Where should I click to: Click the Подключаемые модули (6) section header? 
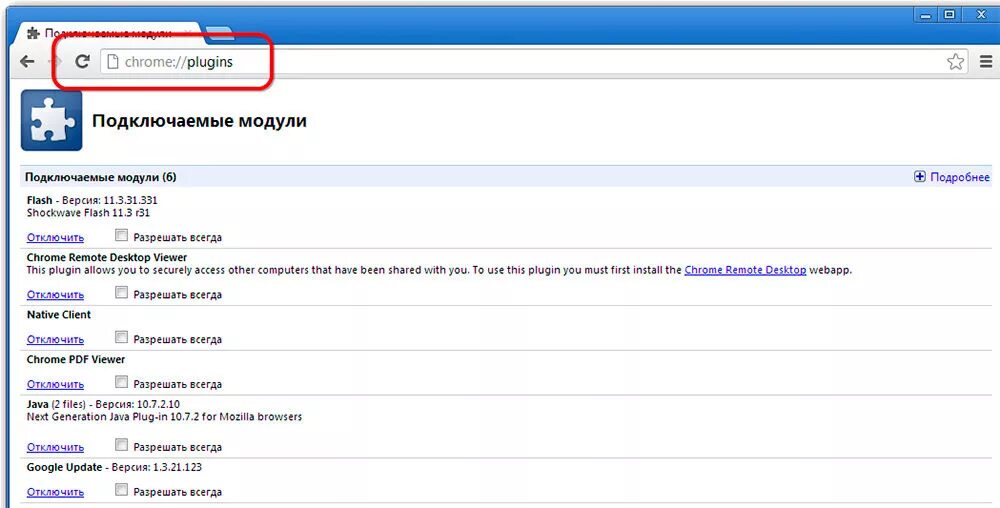(101, 177)
